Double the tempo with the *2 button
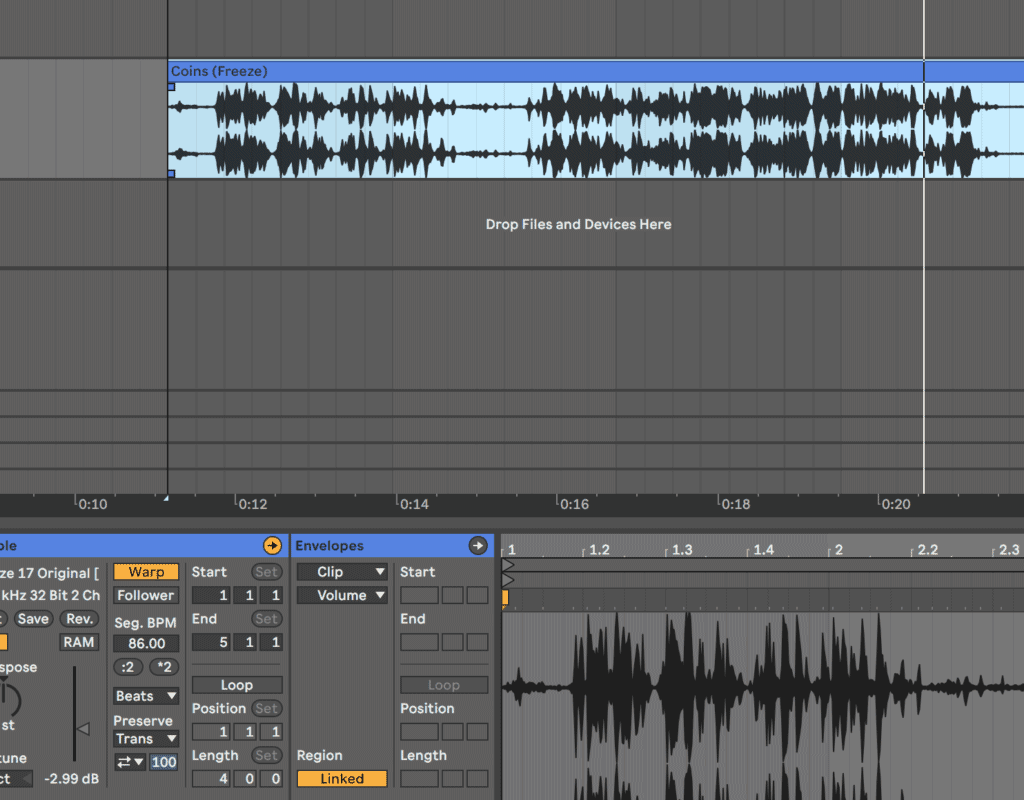The width and height of the screenshot is (1024, 800). click(x=164, y=667)
